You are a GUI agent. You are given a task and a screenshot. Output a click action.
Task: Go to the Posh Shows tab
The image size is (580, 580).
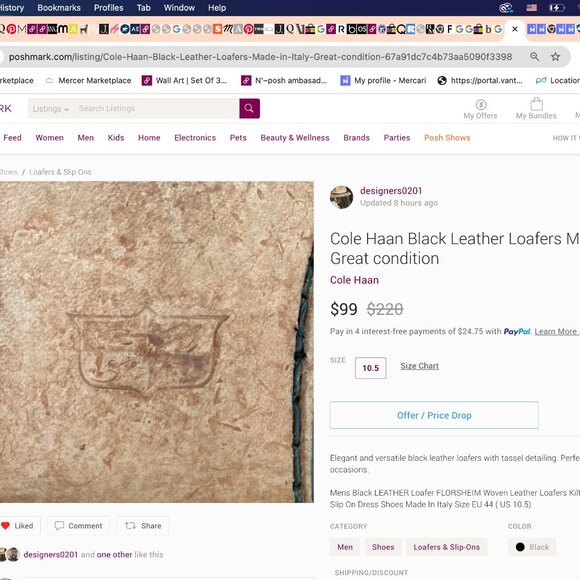pos(447,138)
